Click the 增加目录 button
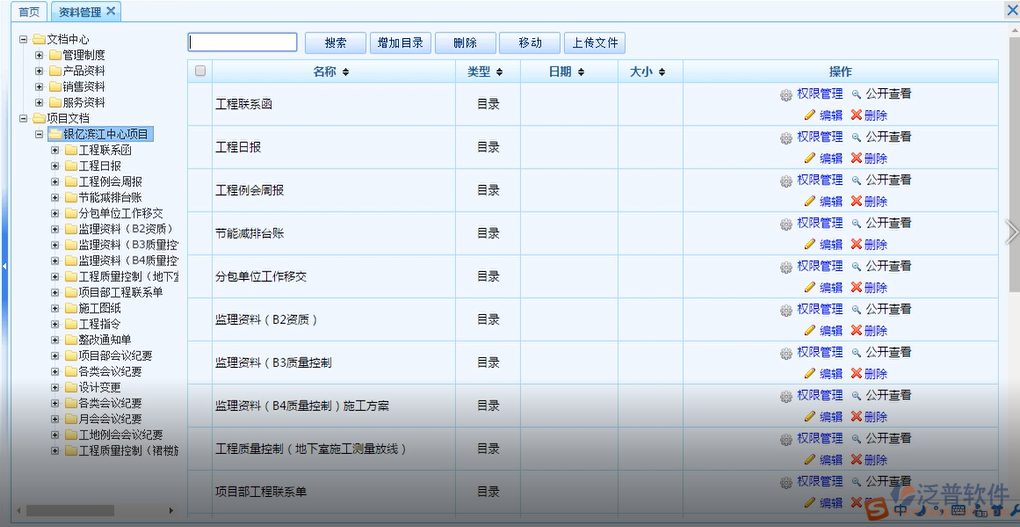The image size is (1020, 527). click(399, 43)
